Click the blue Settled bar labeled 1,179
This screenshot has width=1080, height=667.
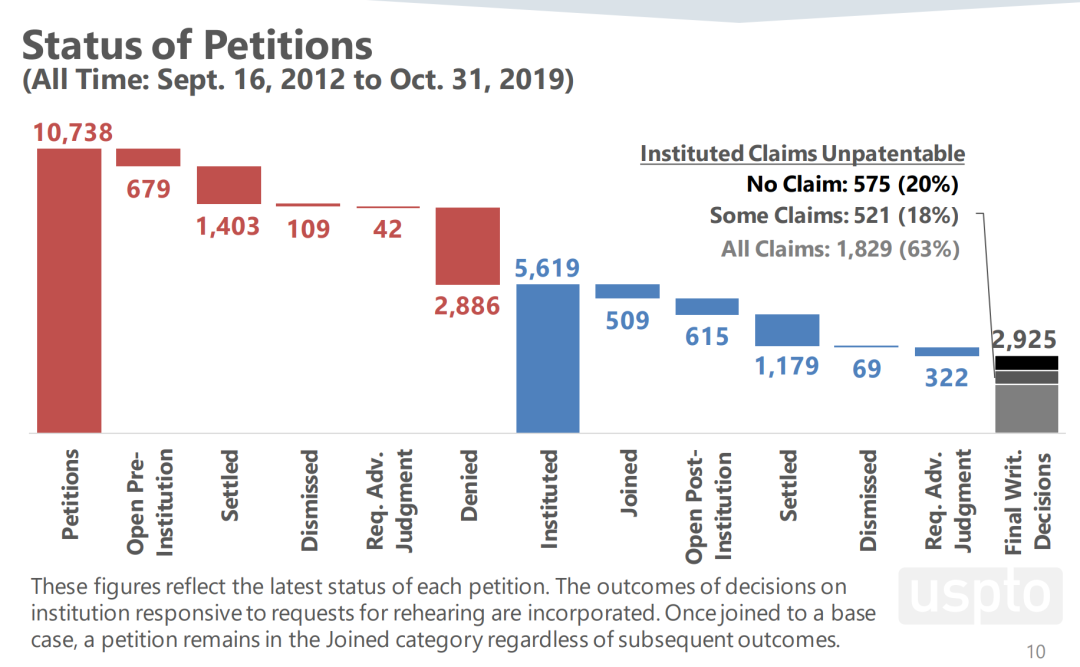(x=787, y=330)
